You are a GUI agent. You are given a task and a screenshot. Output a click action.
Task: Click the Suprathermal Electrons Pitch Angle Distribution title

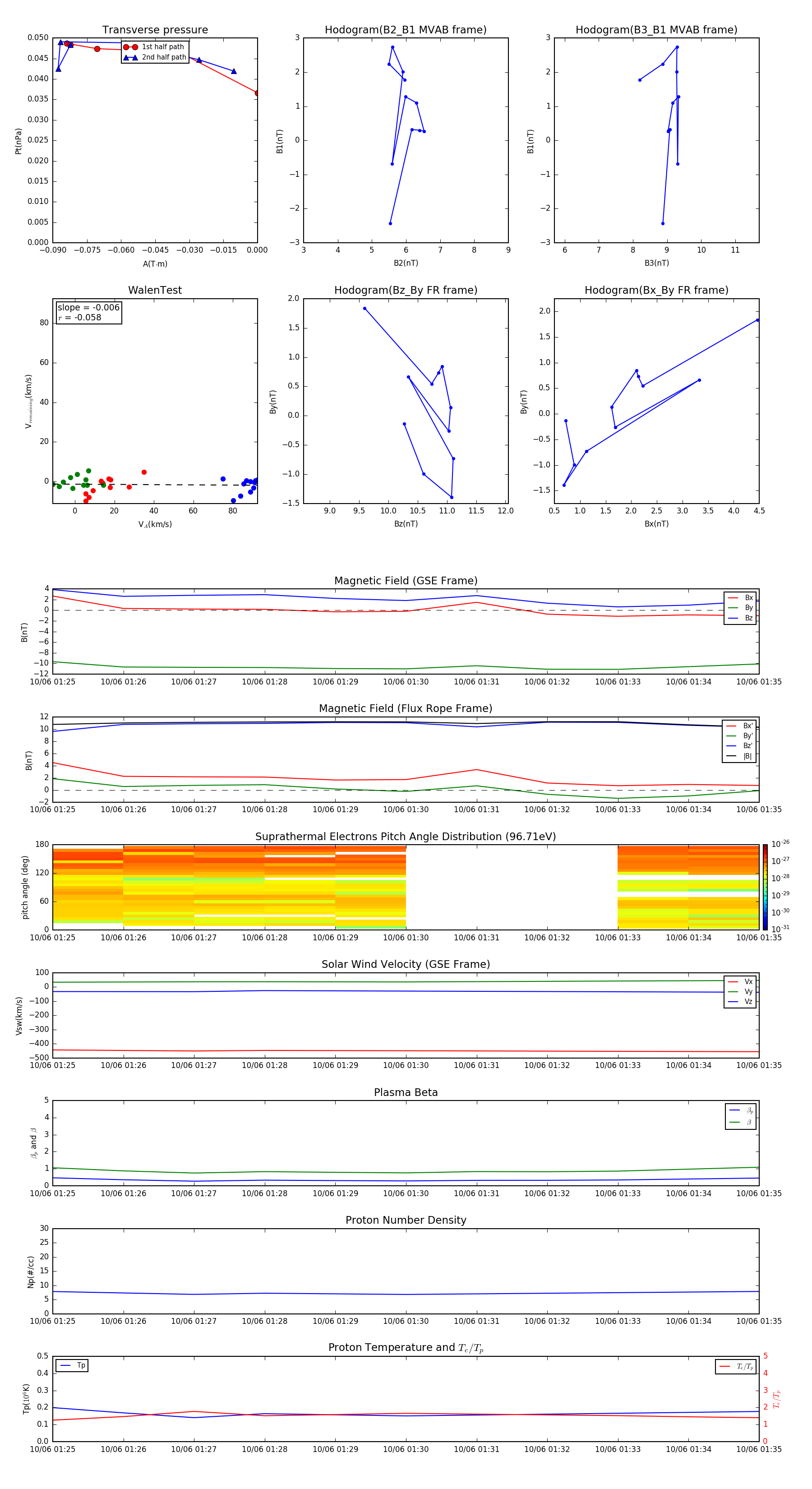pos(406,837)
